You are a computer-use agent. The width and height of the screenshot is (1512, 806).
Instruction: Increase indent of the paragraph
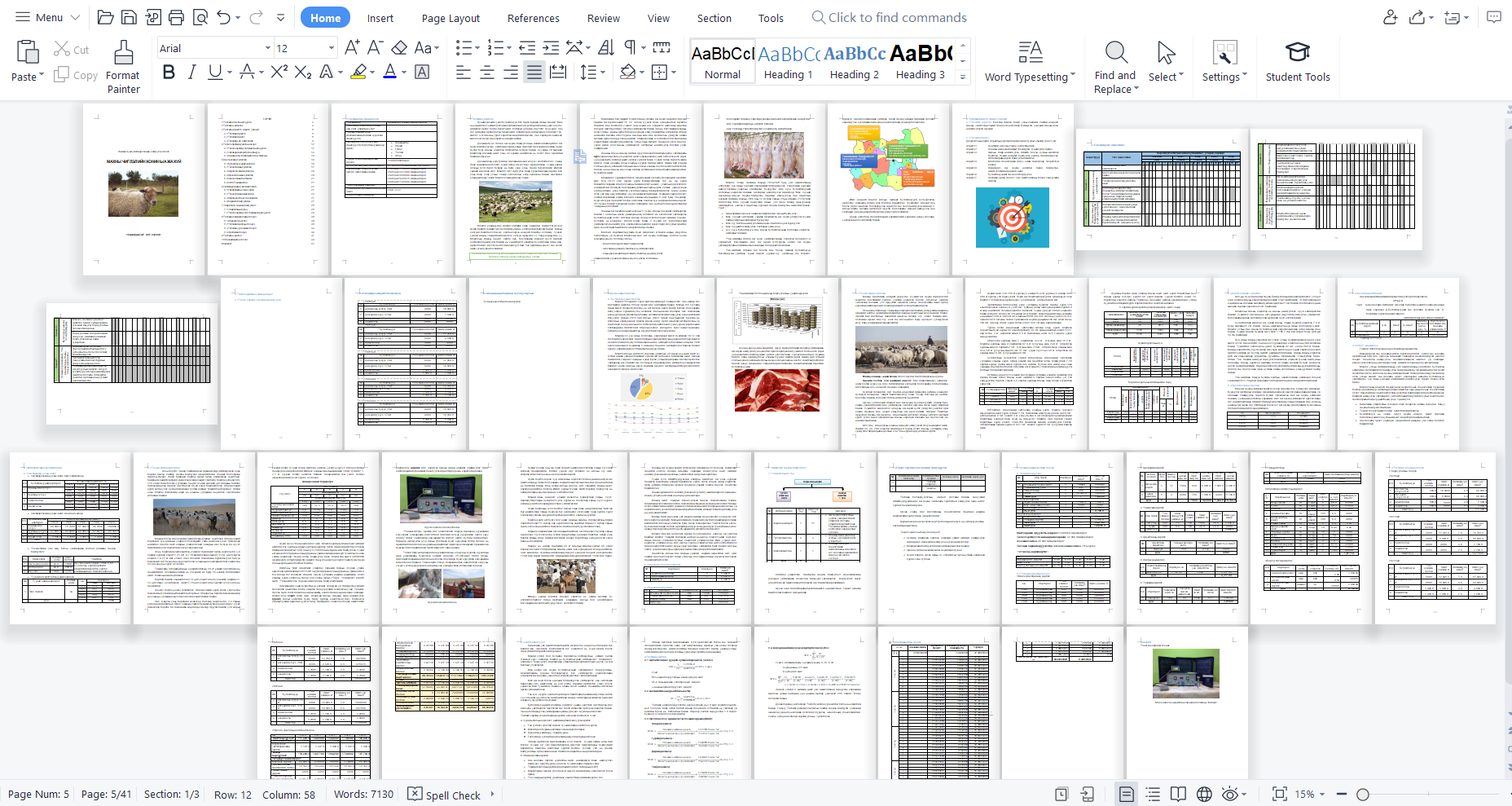coord(551,47)
